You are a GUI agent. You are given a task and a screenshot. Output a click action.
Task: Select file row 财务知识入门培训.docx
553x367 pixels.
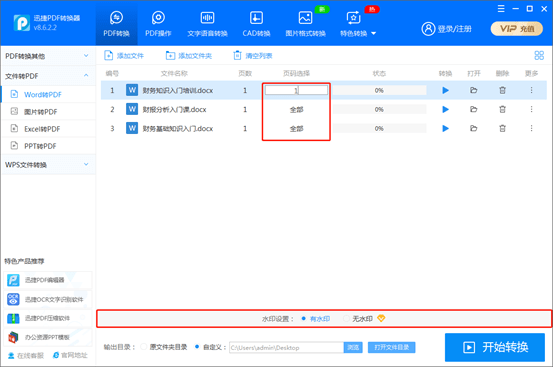pos(324,90)
